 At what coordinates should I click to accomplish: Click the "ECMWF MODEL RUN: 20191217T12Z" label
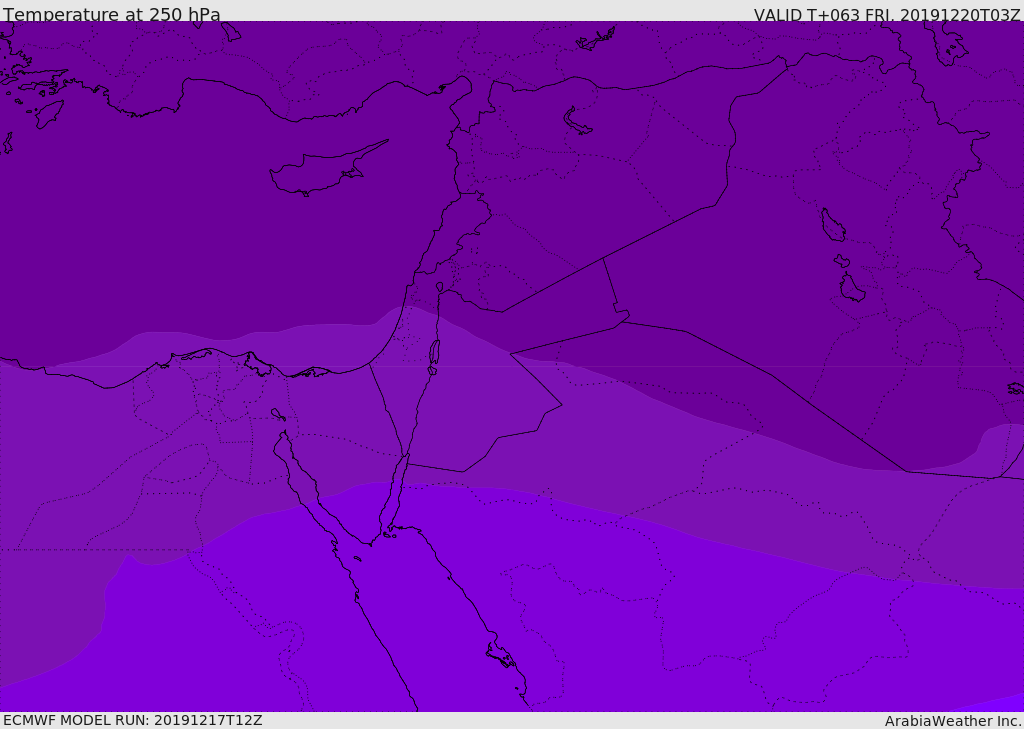click(x=133, y=721)
